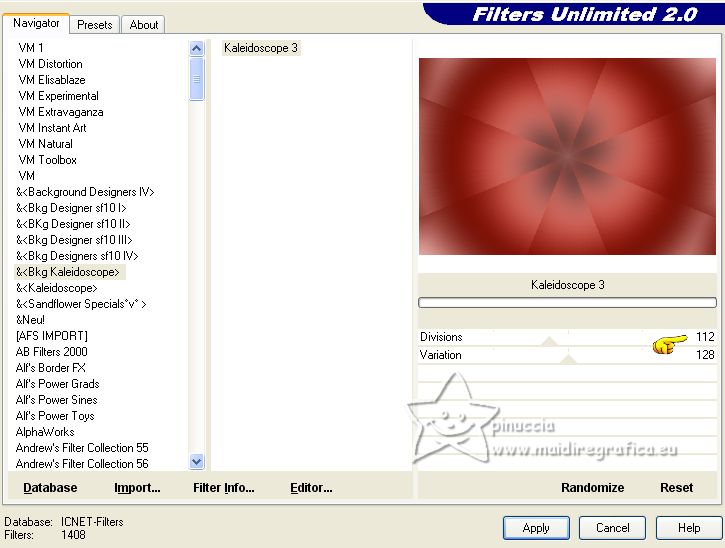Select &<Background Designers IV> category

click(x=85, y=192)
